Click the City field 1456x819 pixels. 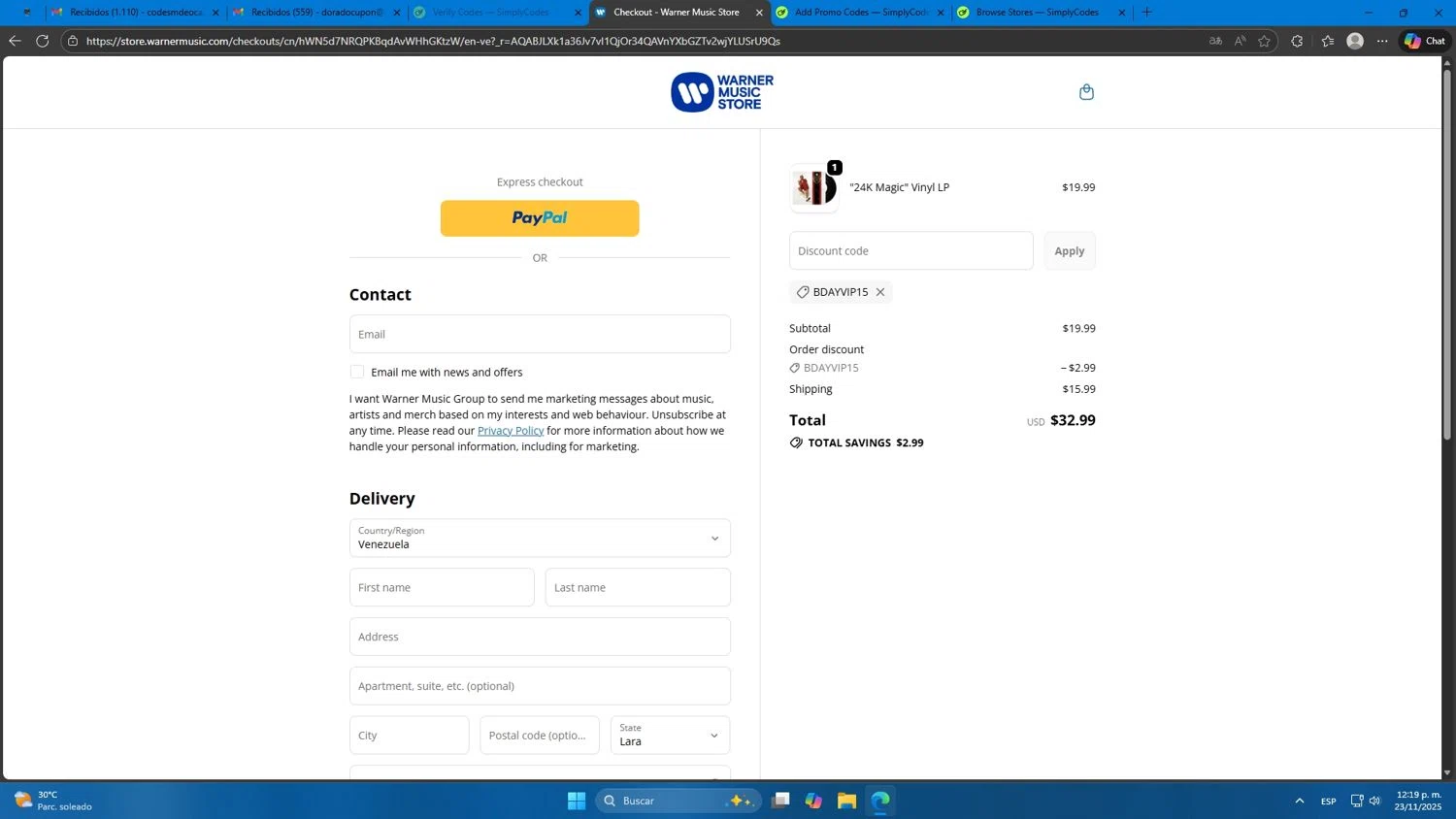410,736
